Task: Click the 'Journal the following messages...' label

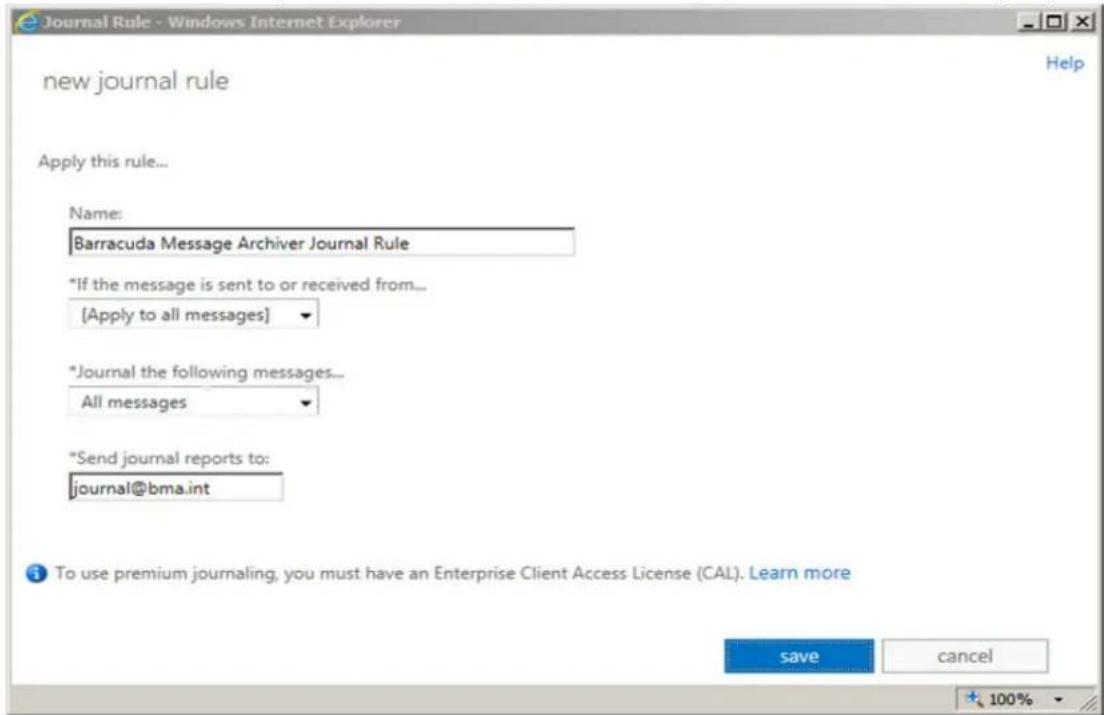Action: coord(207,372)
